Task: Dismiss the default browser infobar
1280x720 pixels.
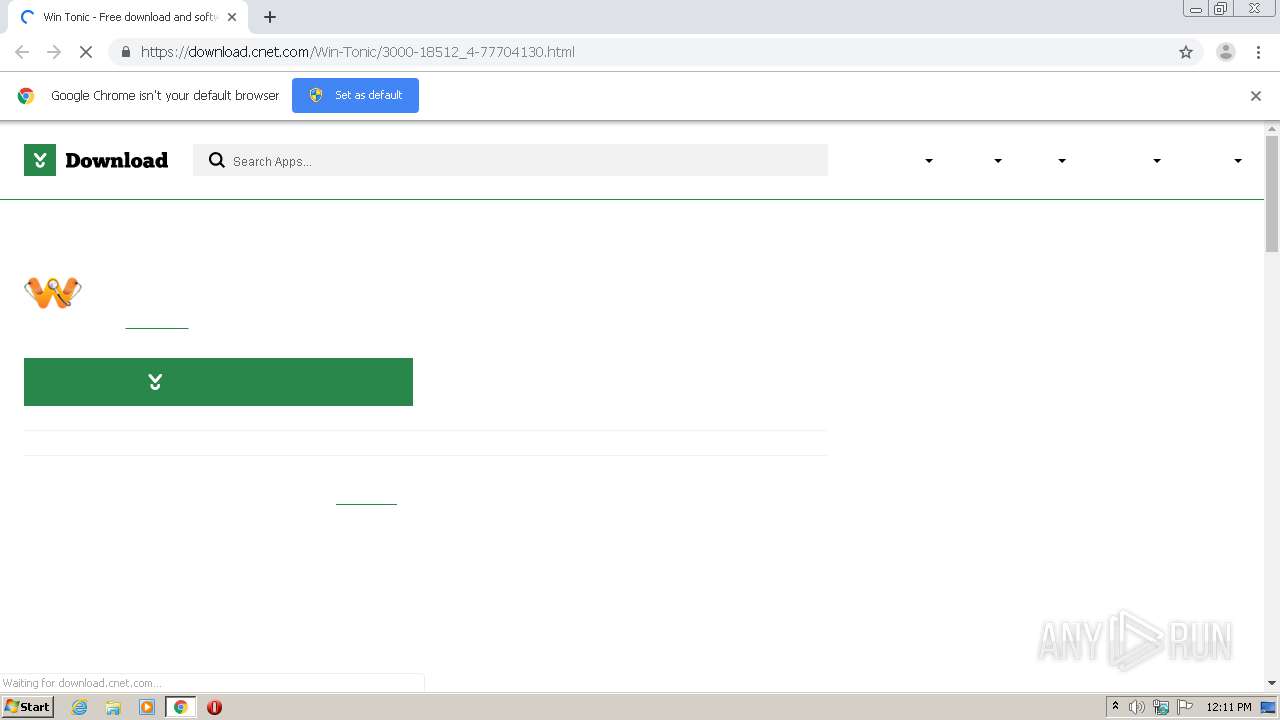Action: click(x=1256, y=96)
